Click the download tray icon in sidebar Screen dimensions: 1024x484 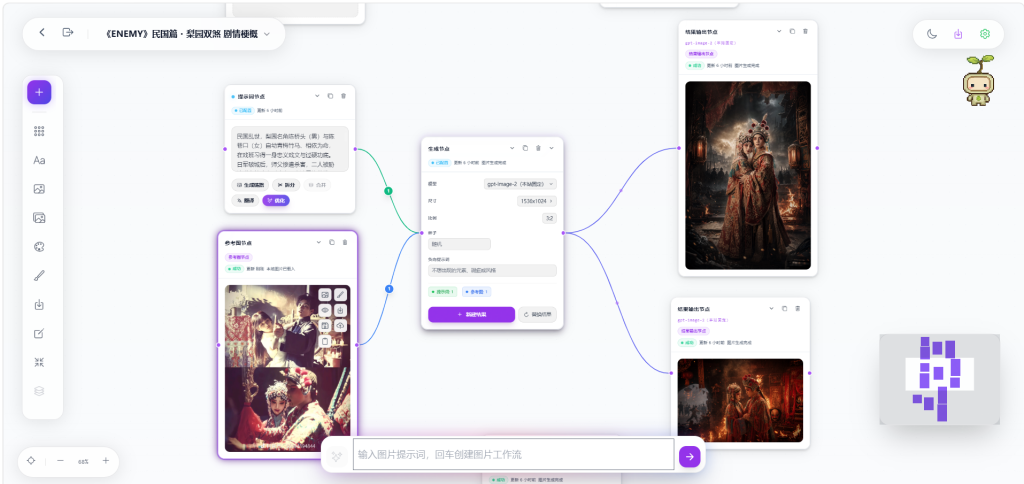(39, 304)
